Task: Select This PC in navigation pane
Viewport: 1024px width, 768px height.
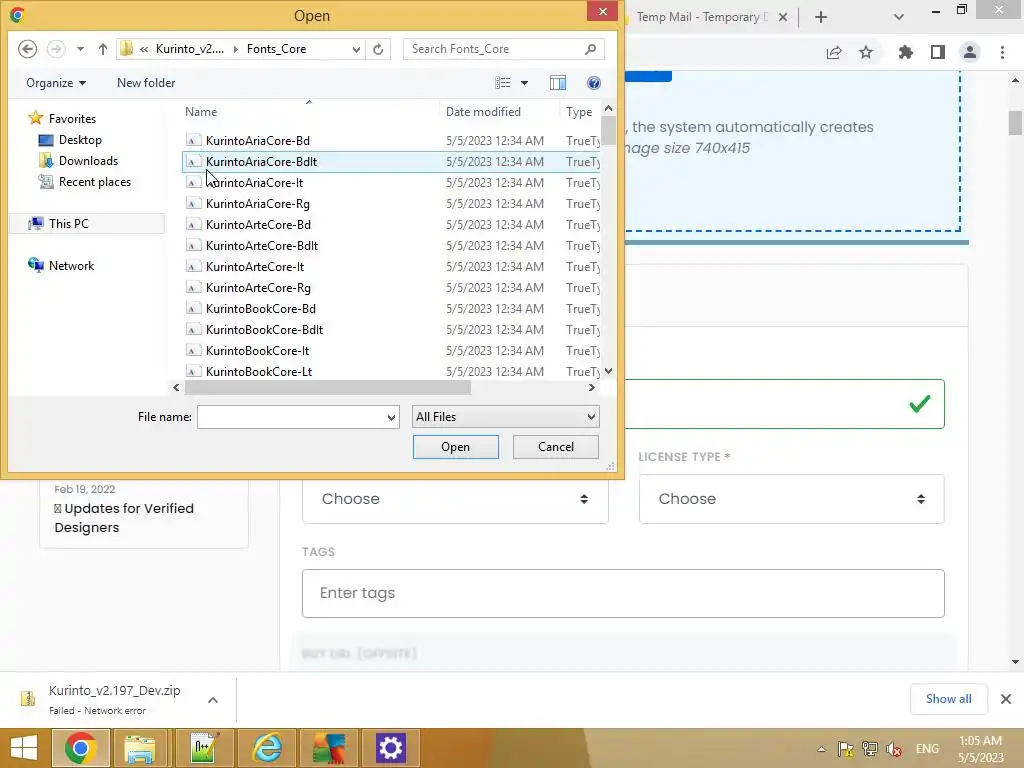Action: coord(68,223)
